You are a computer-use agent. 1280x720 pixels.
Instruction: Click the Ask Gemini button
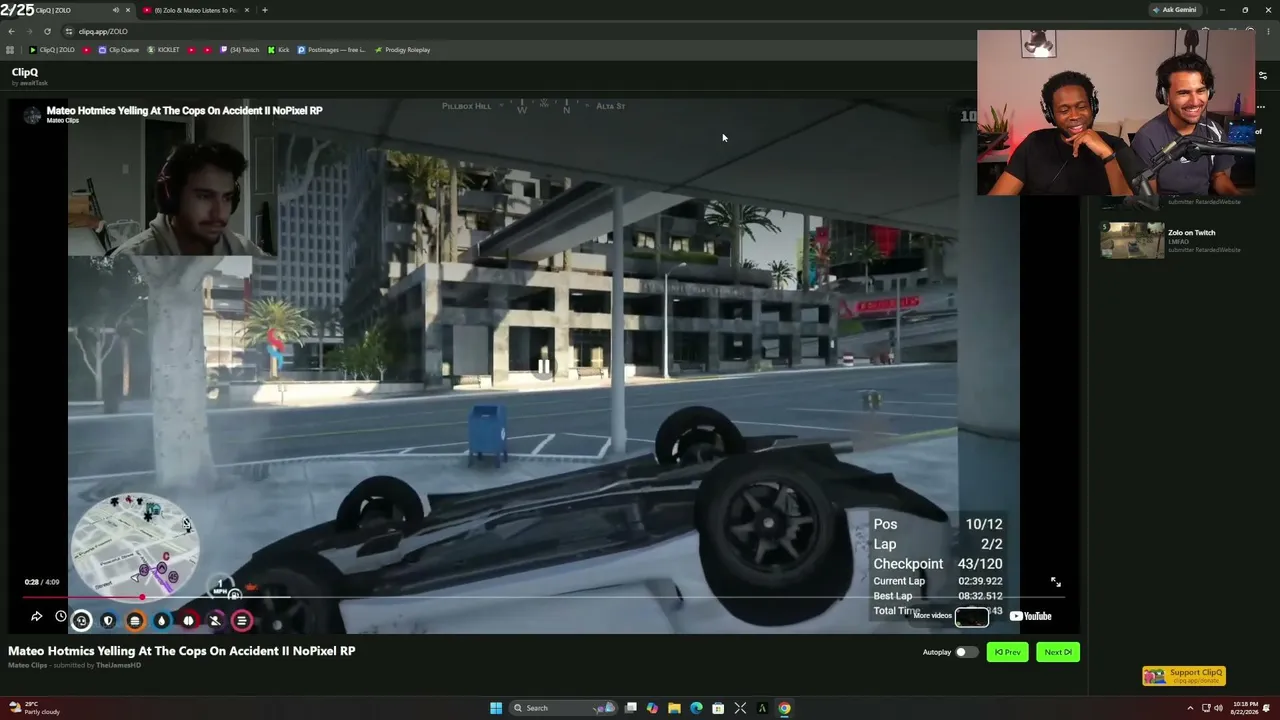(x=1174, y=10)
